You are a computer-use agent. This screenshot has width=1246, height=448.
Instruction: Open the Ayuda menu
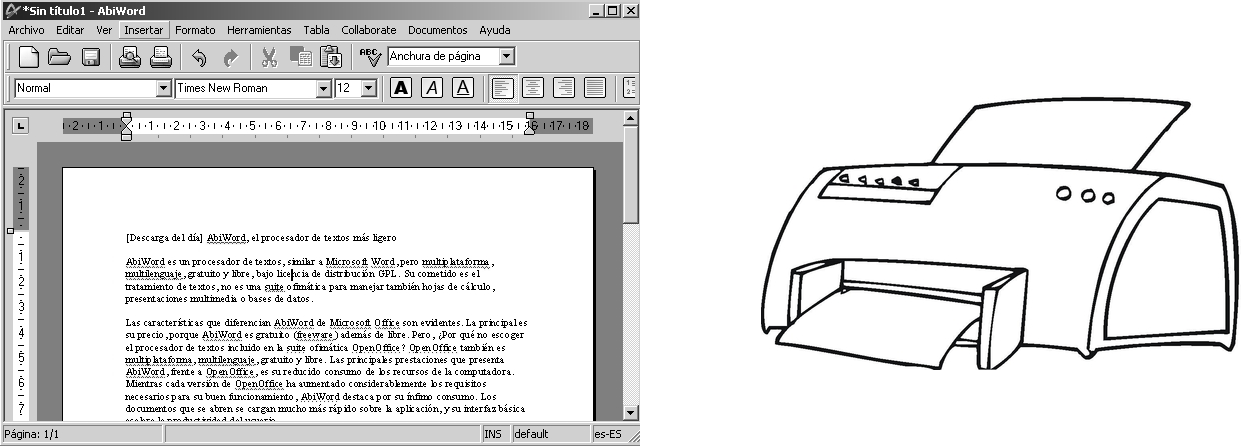tap(494, 30)
